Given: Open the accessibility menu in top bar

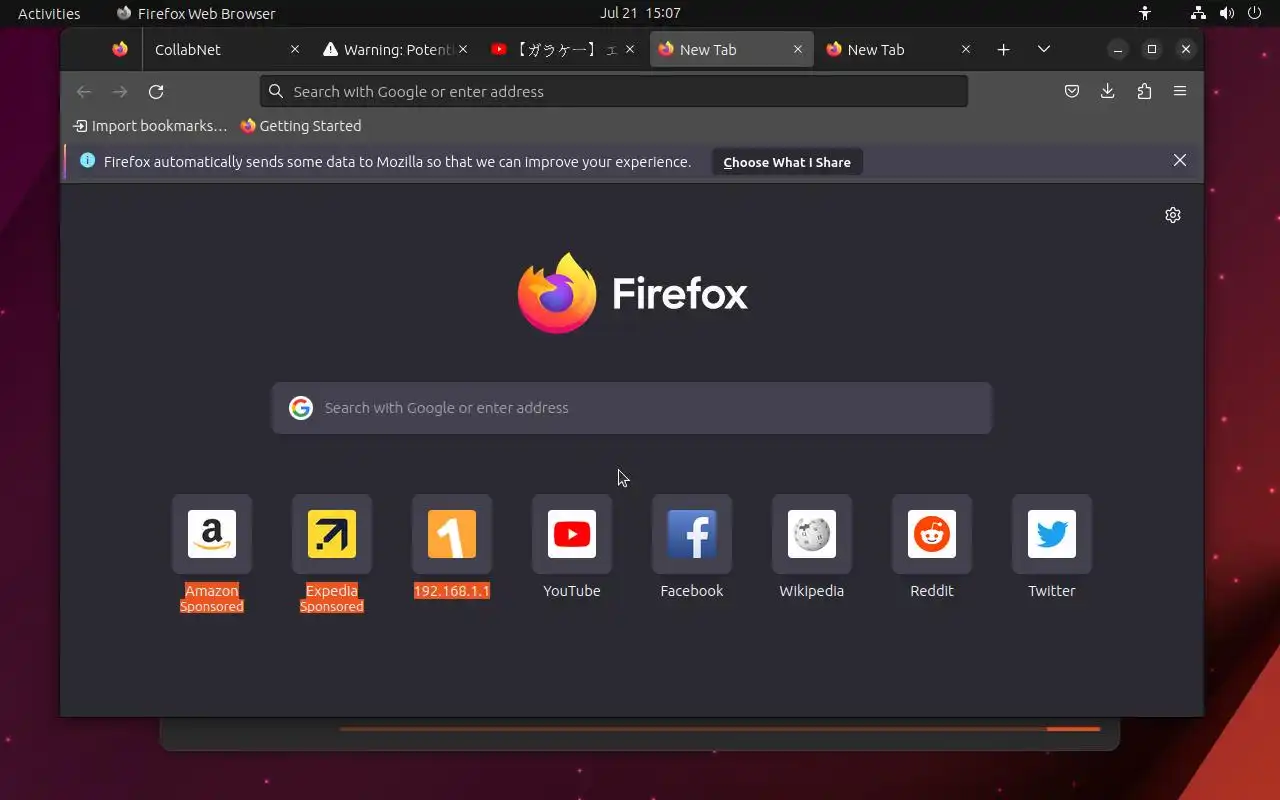Looking at the screenshot, I should point(1145,13).
